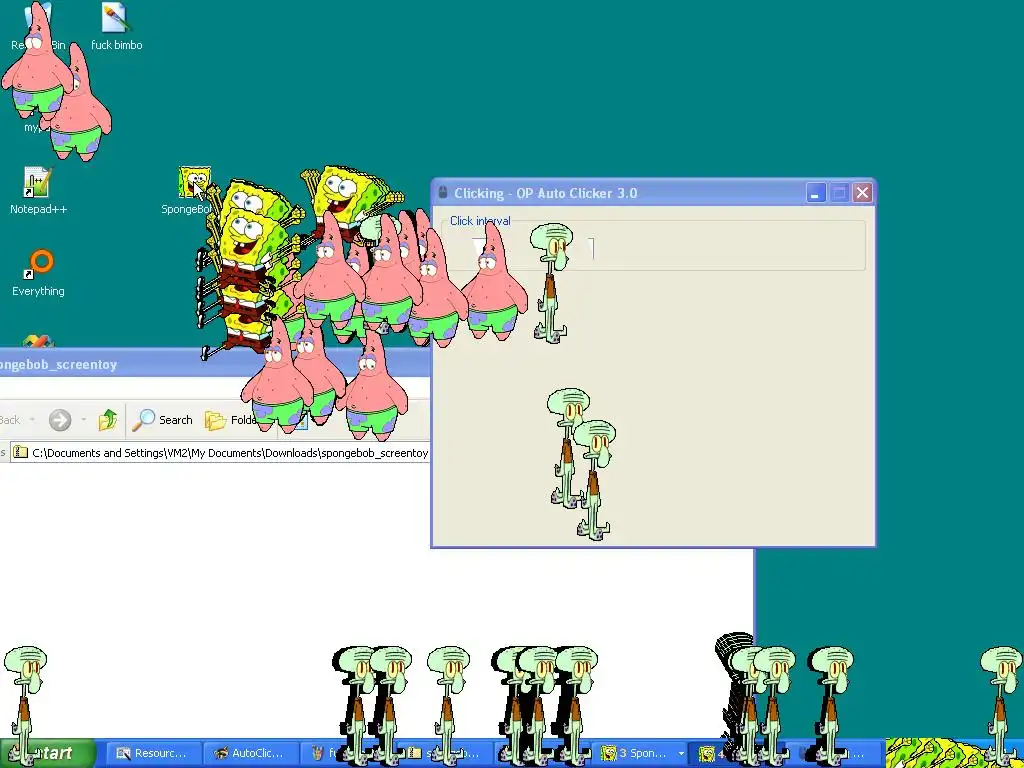Click the Up folder icon in Explorer
1024x768 pixels.
click(x=108, y=420)
